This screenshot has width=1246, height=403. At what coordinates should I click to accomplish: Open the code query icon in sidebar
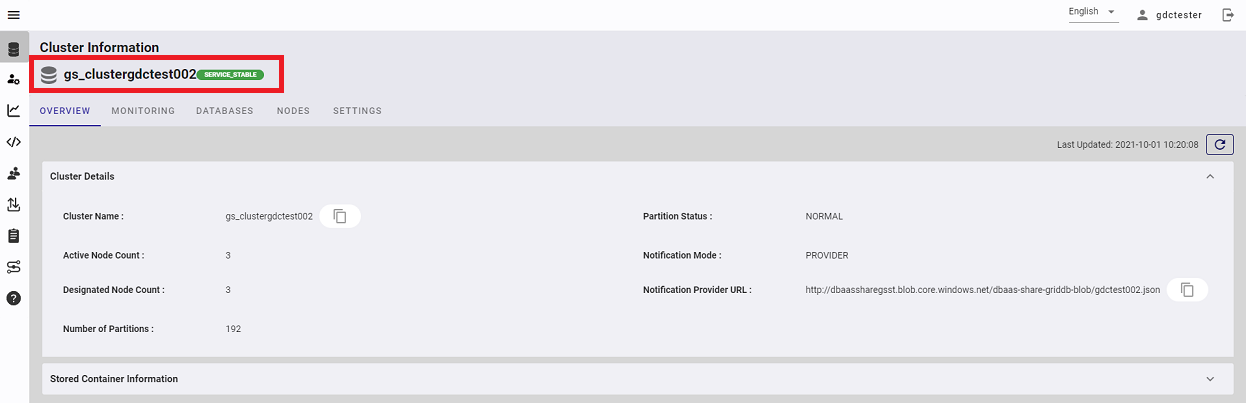[13, 142]
